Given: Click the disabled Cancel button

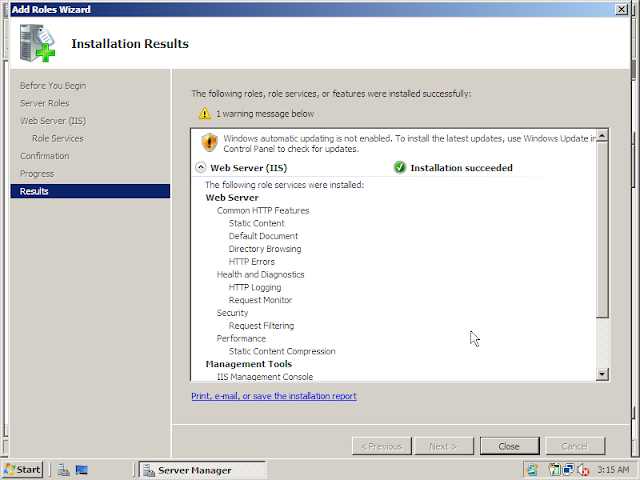Looking at the screenshot, I should pyautogui.click(x=575, y=446).
